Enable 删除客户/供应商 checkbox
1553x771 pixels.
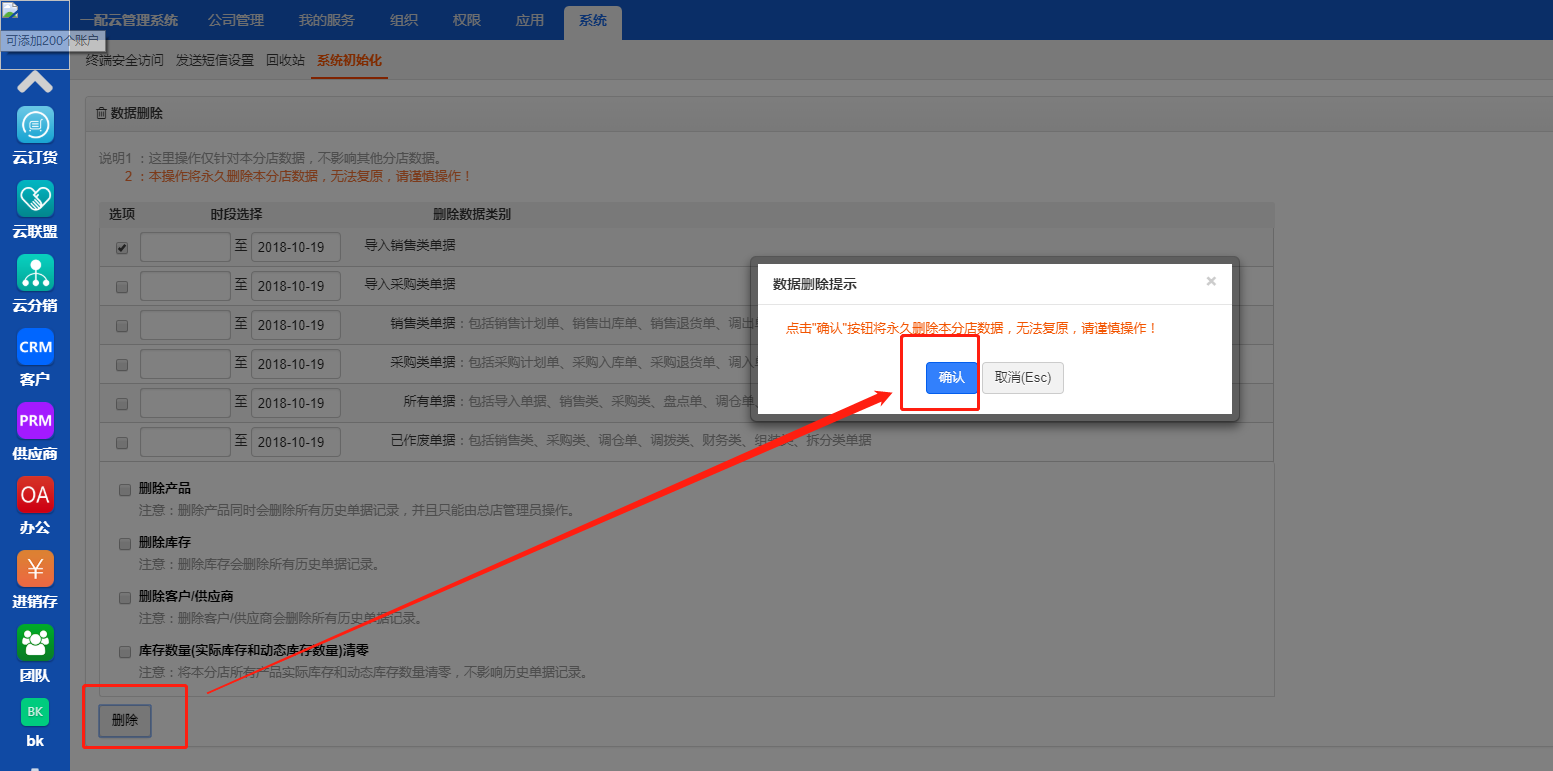(125, 598)
